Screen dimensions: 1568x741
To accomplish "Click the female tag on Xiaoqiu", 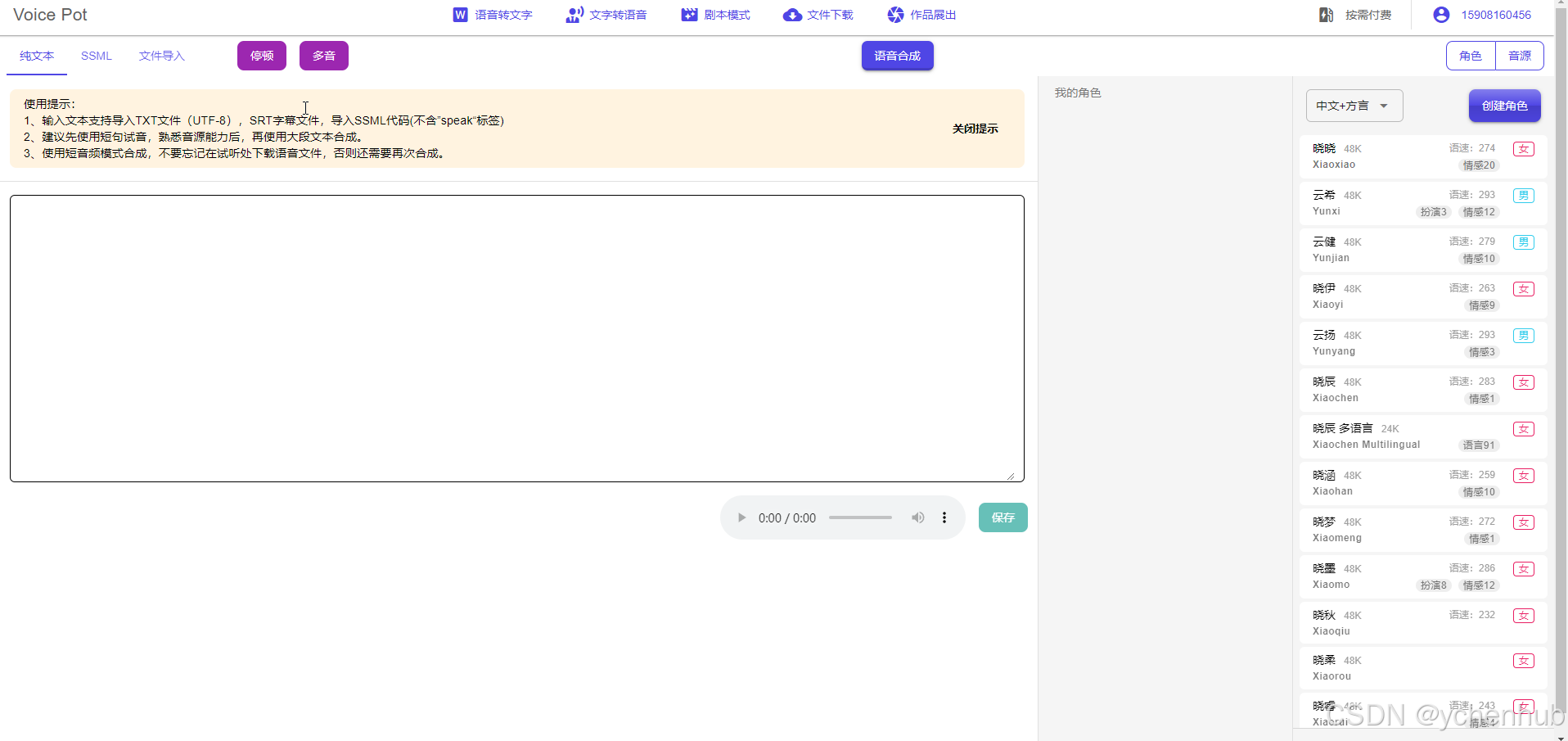I will [1524, 616].
